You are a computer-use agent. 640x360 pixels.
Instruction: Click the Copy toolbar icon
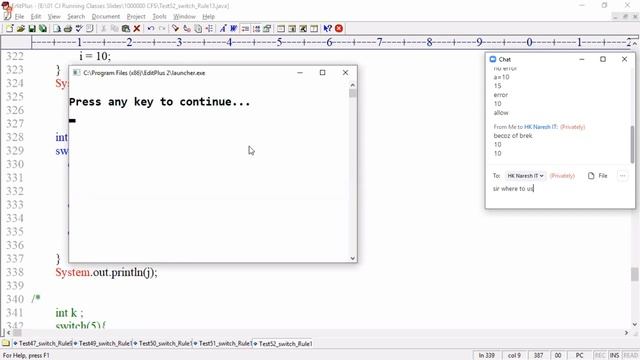point(114,29)
